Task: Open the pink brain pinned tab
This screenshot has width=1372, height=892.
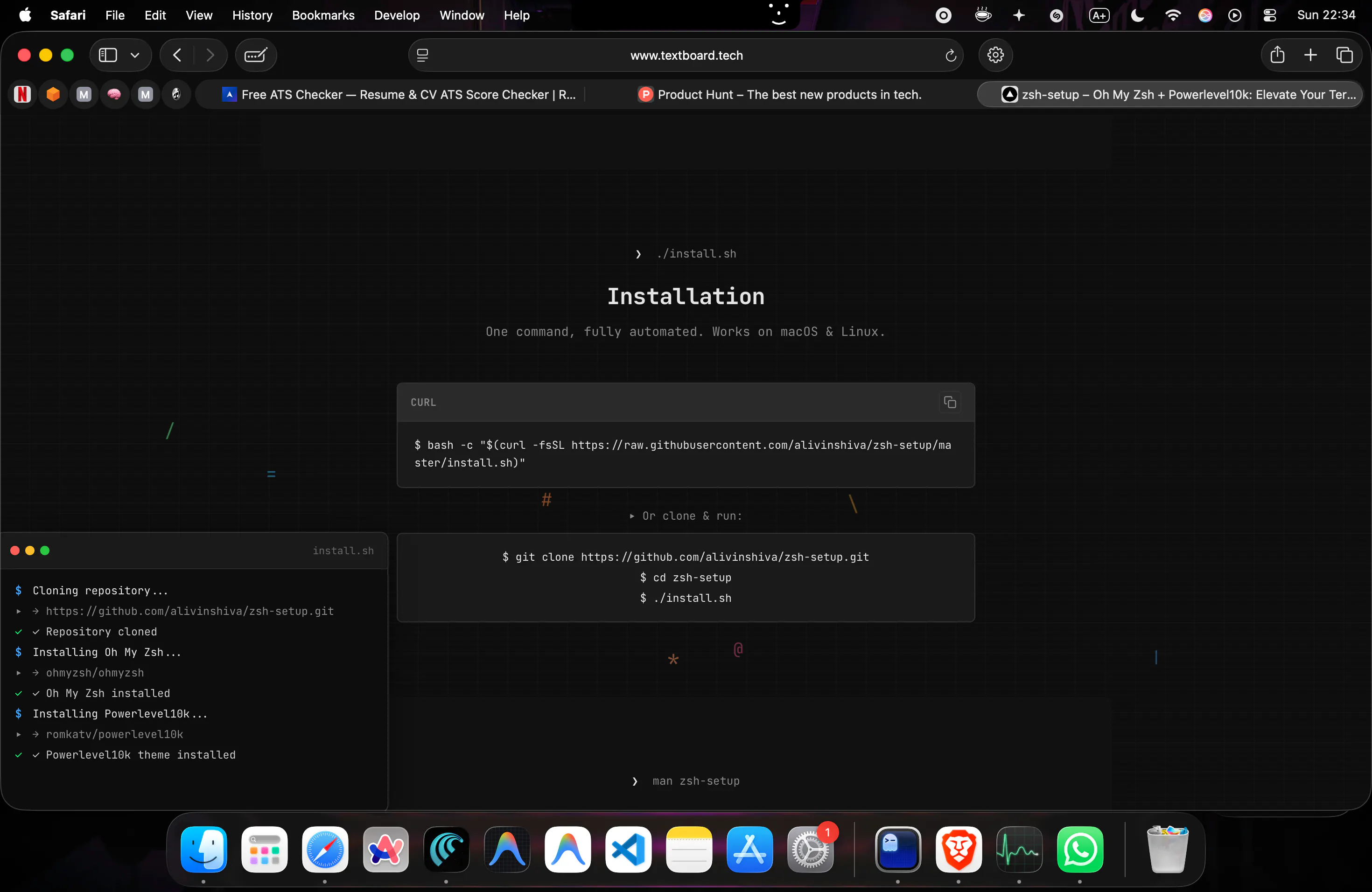Action: (x=114, y=95)
